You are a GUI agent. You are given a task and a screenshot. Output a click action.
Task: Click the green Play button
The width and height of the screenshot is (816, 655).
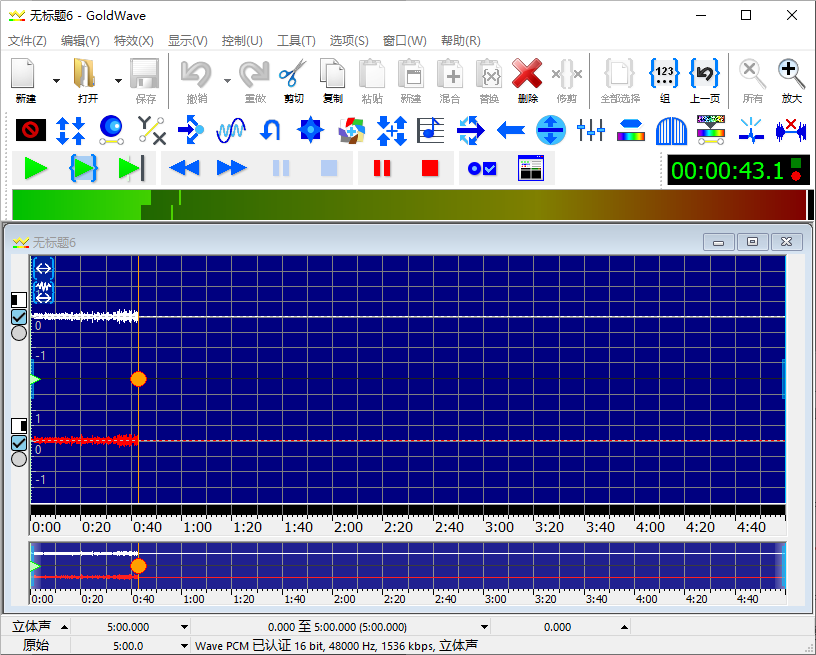pos(36,168)
